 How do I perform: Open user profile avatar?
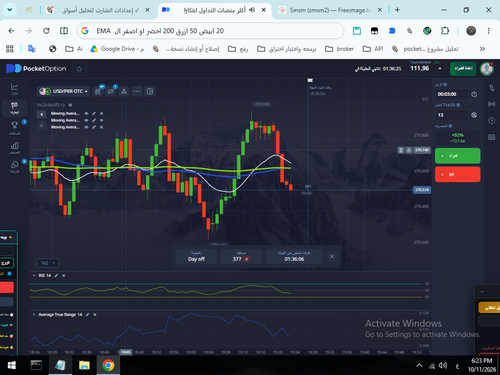coord(487,69)
